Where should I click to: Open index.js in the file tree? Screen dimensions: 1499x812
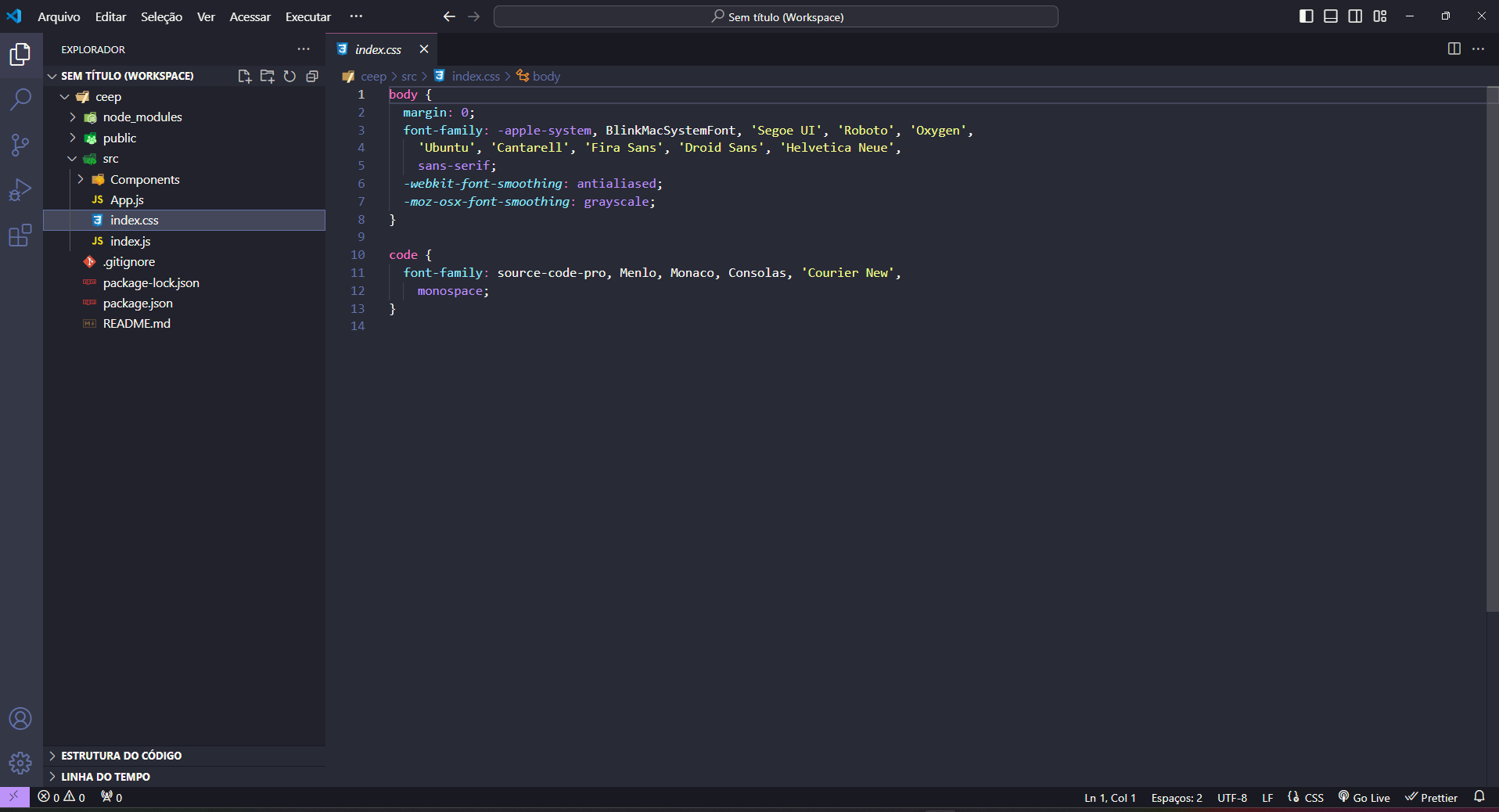pyautogui.click(x=185, y=241)
